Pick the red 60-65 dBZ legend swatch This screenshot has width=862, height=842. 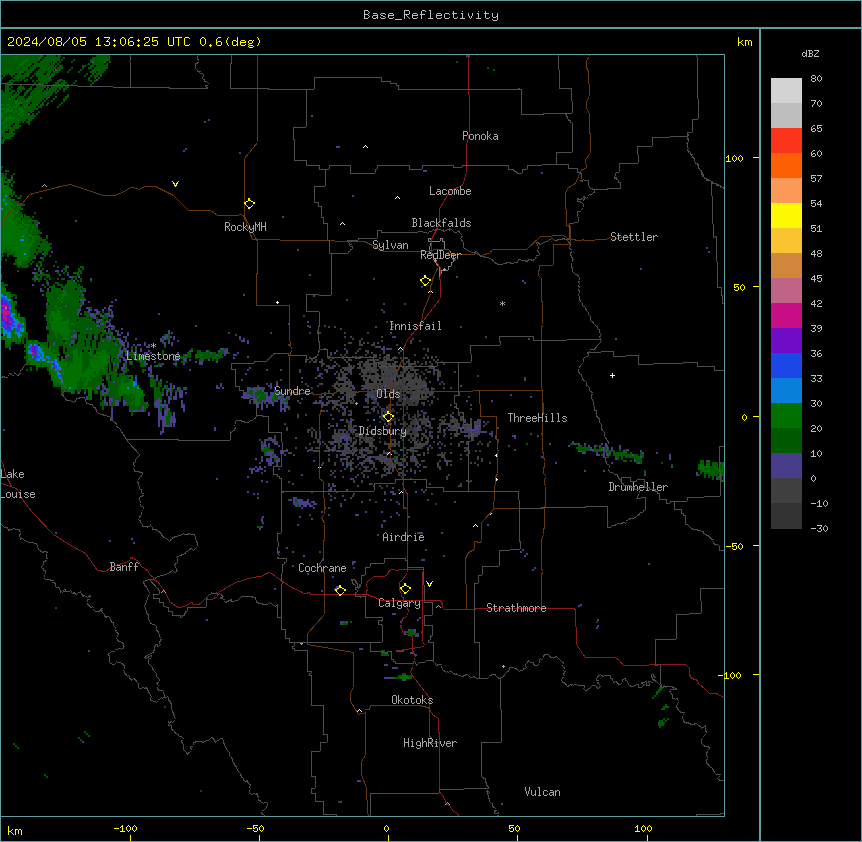pos(786,141)
